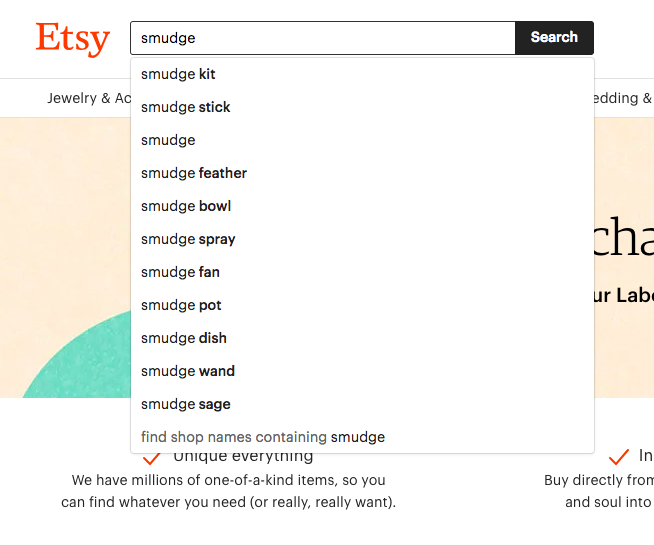The height and width of the screenshot is (545, 654).
Task: Pick the smudge fan suggestion
Action: 180,272
